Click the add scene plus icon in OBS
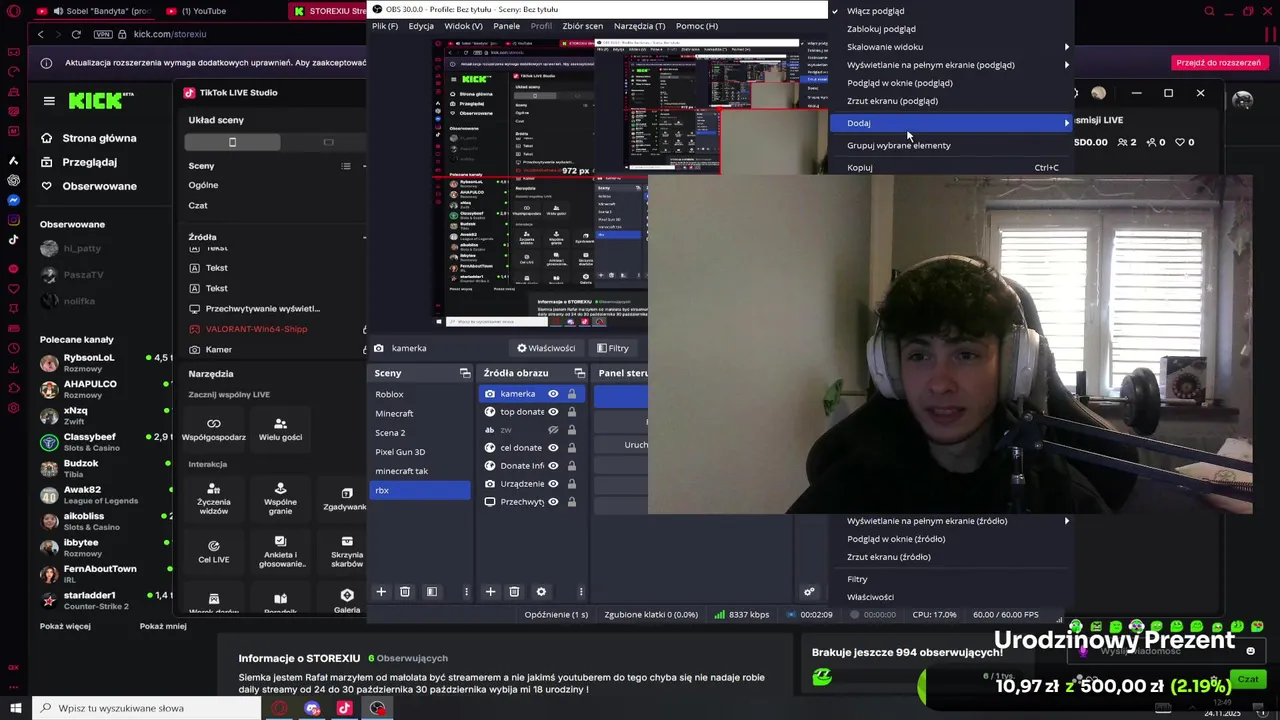Screen dimensions: 1280x720 pos(381,592)
